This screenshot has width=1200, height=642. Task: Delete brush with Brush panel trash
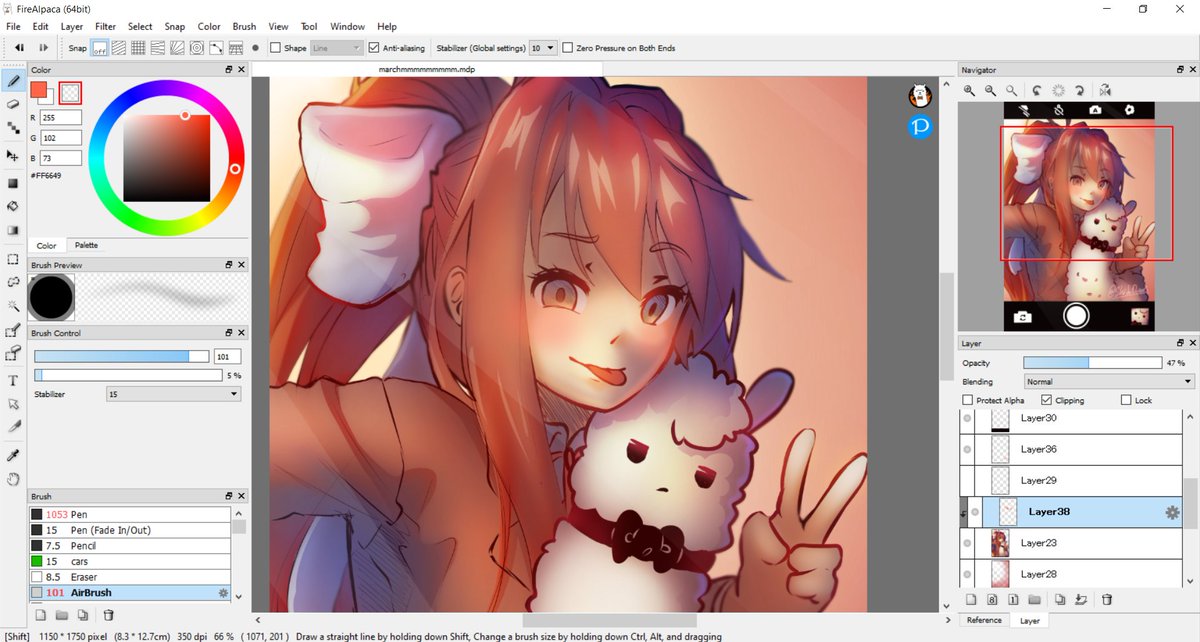pyautogui.click(x=108, y=615)
